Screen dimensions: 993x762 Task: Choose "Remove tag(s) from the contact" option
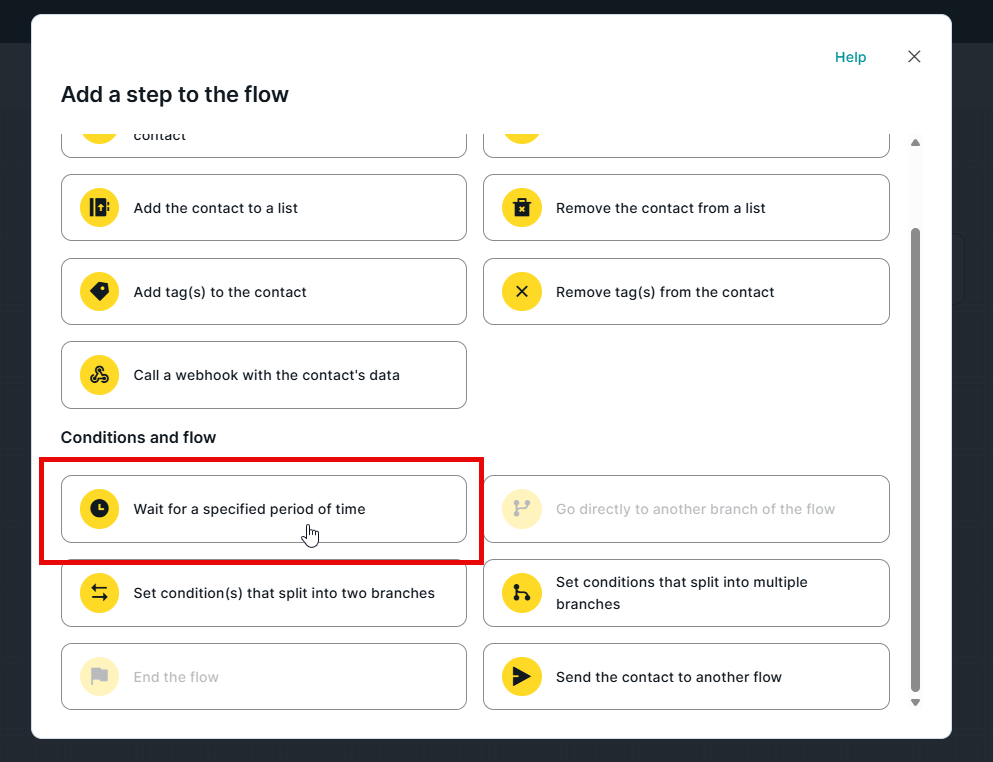(686, 292)
